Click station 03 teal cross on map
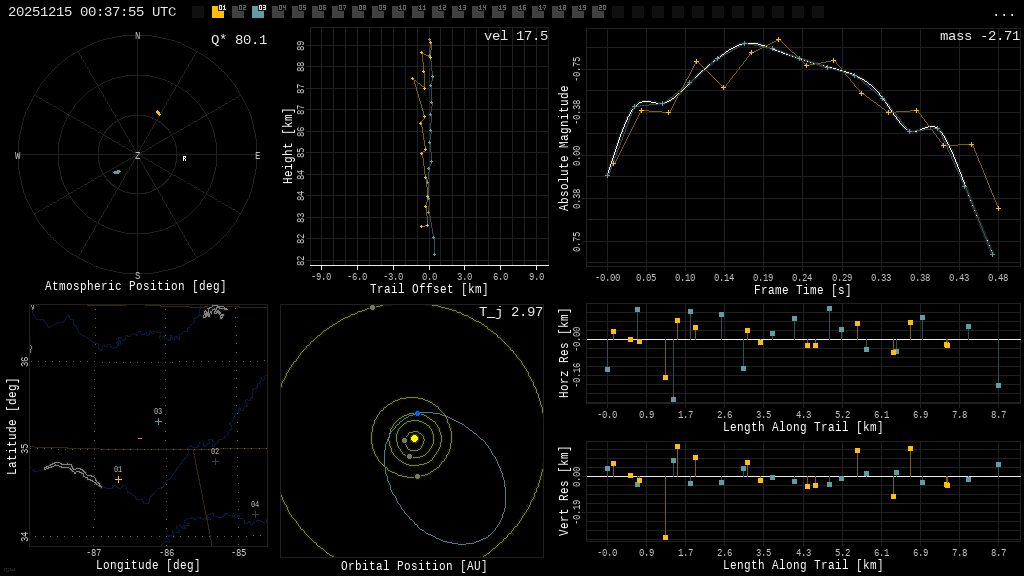Image resolution: width=1024 pixels, height=576 pixels. 158,422
